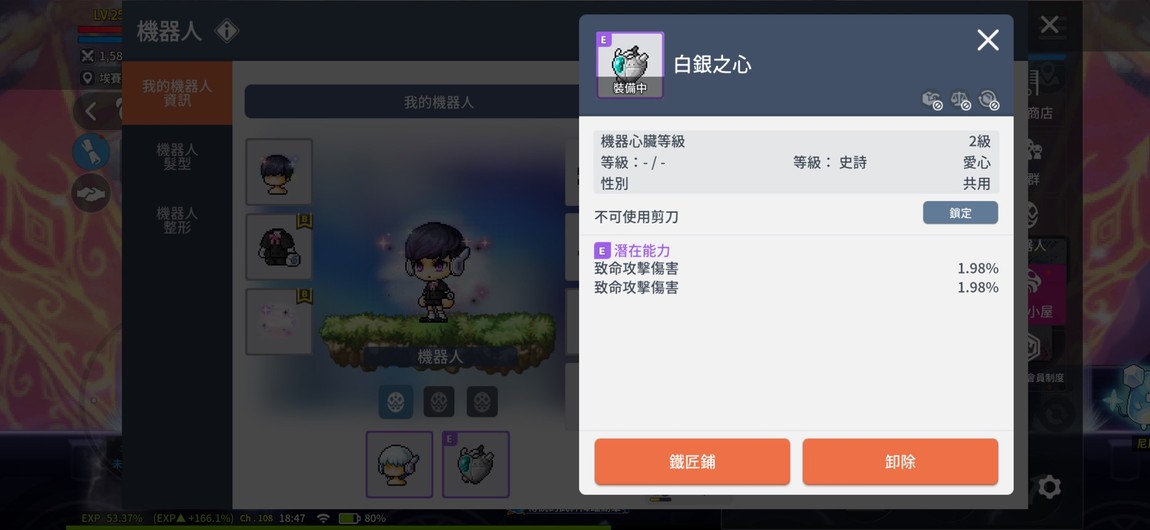Screen dimensions: 1150x530
Task: Close the 白銀之心 item popup
Action: 988,40
